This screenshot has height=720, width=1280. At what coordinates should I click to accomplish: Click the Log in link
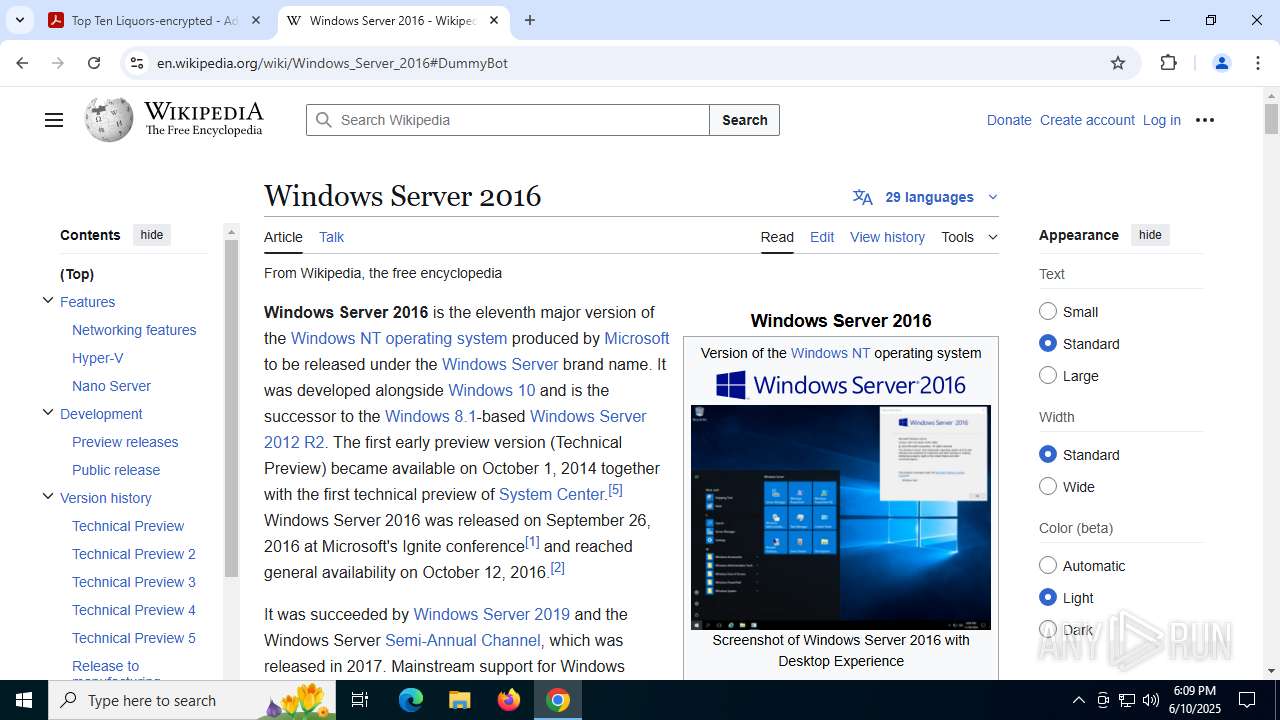coord(1161,120)
